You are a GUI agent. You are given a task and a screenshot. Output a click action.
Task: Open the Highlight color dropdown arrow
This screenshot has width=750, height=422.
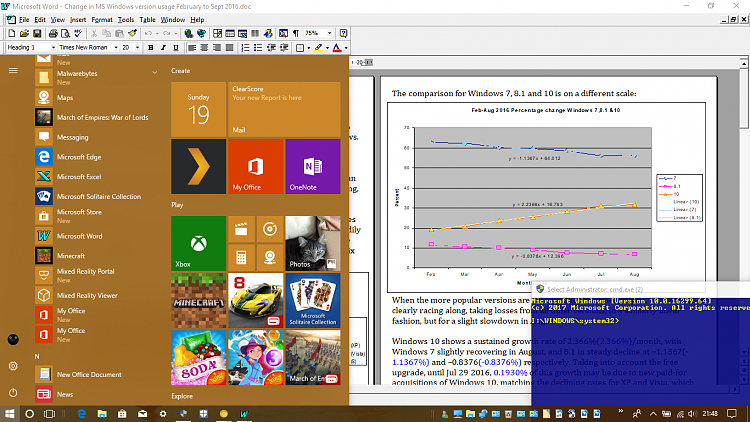point(327,48)
